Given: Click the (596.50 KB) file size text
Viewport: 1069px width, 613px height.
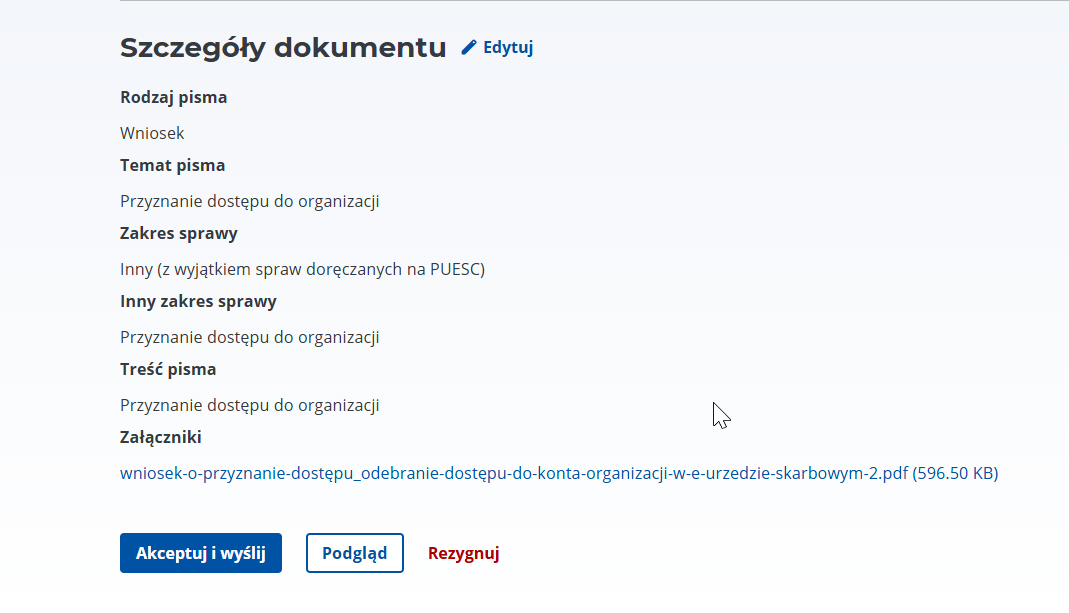Looking at the screenshot, I should pos(955,473).
